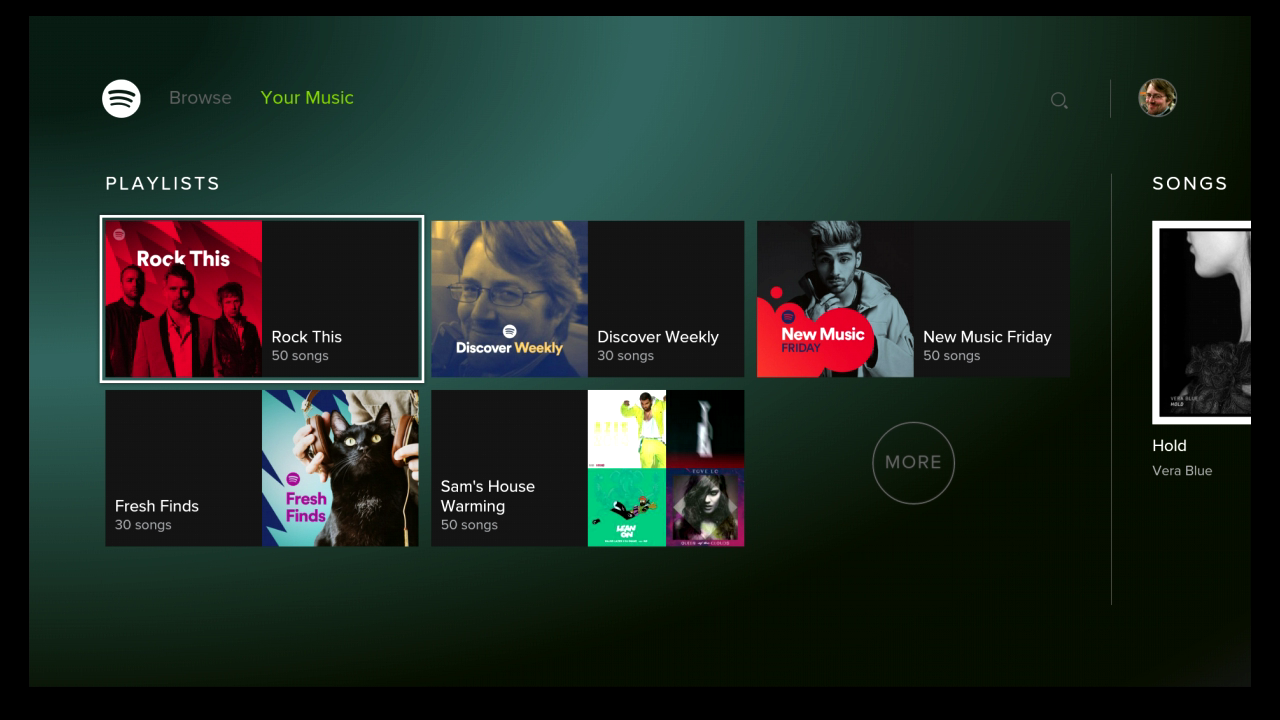Select the Sam's House Warming title
The height and width of the screenshot is (720, 1280).
click(488, 496)
